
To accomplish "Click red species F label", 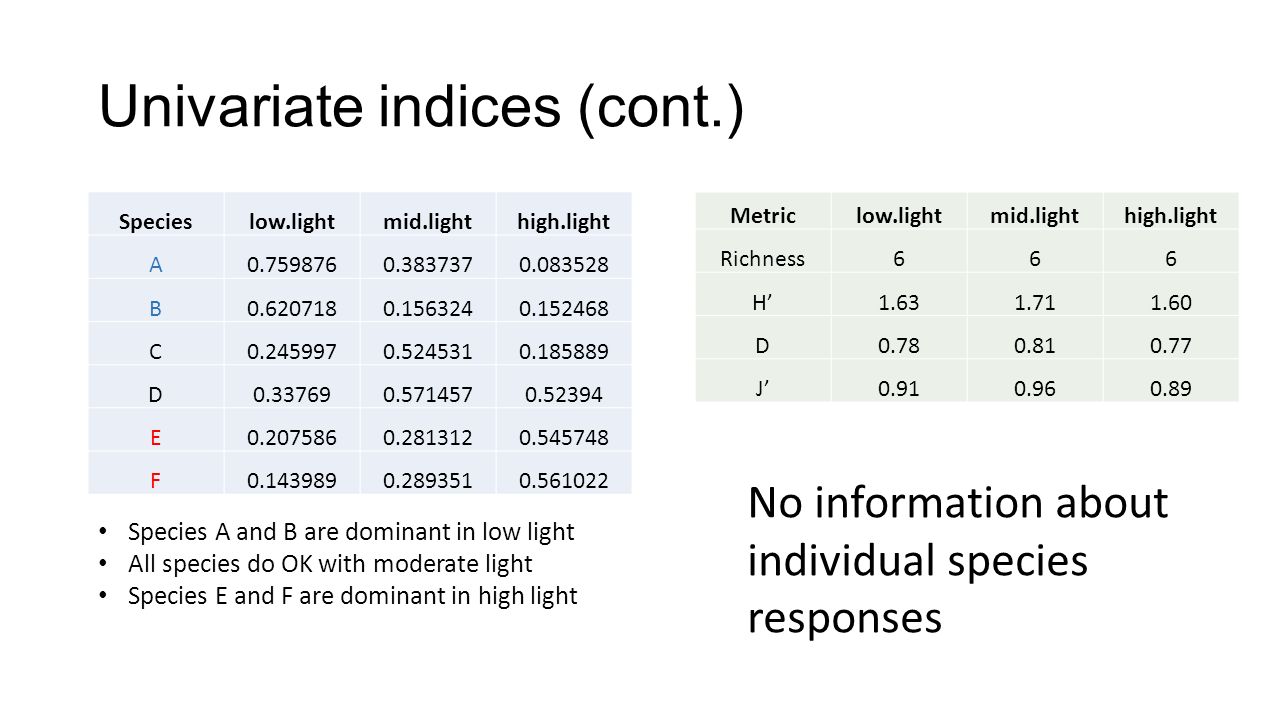I will (x=155, y=480).
